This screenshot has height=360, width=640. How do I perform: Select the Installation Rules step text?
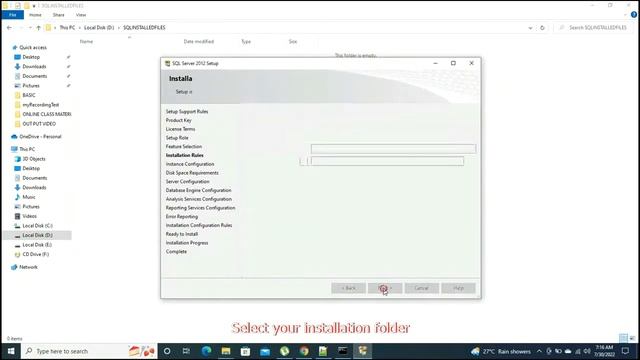[184, 155]
